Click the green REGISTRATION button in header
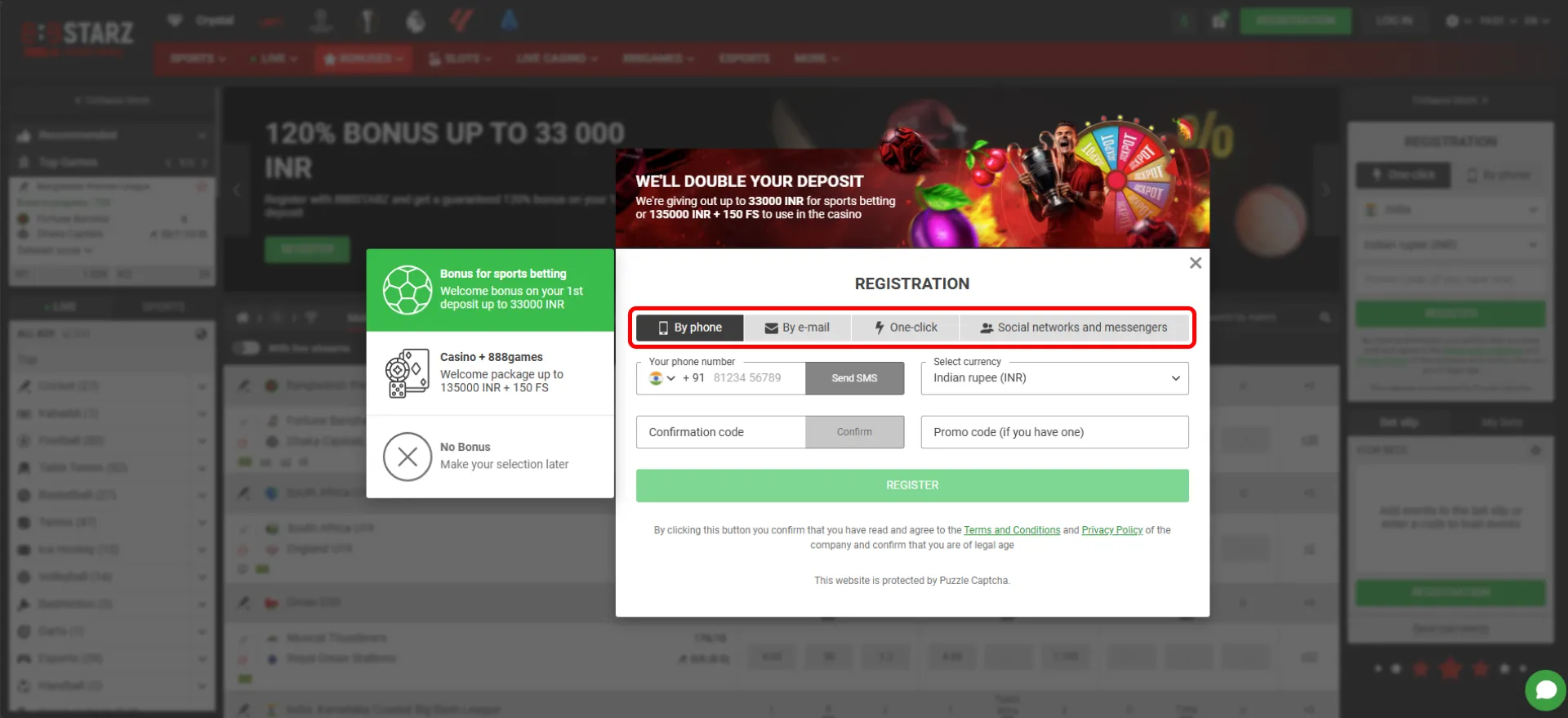The width and height of the screenshot is (1568, 718). tap(1295, 20)
